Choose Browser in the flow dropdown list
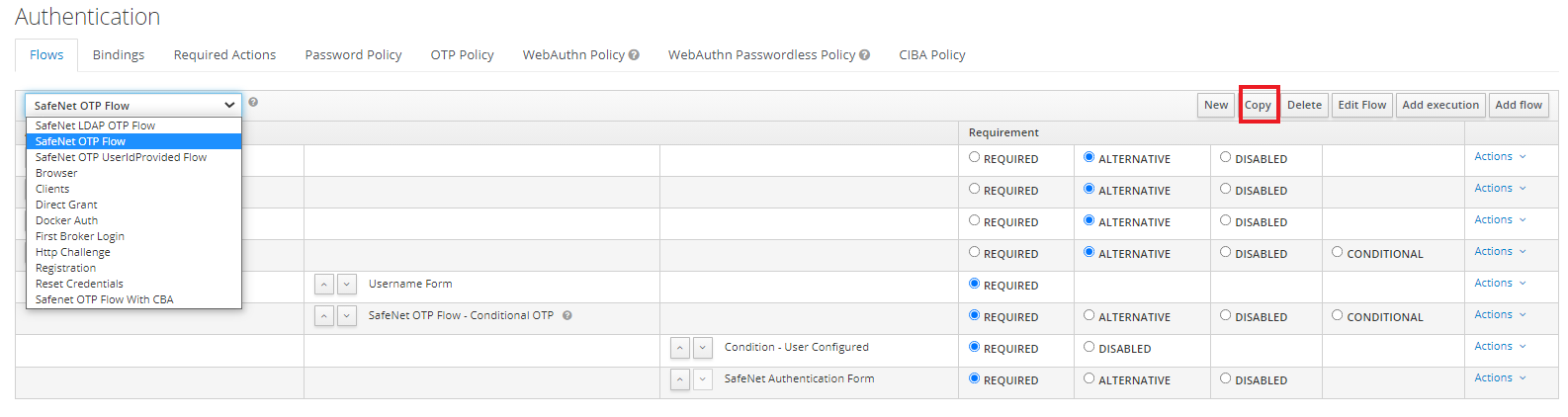The height and width of the screenshot is (417, 1568). point(56,173)
